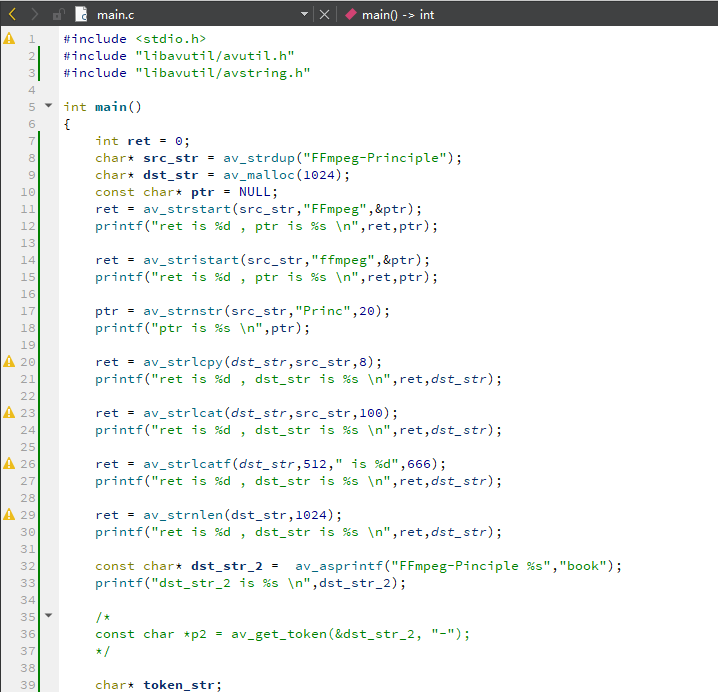Click the go back navigation arrow
The width and height of the screenshot is (718, 692).
[12, 14]
